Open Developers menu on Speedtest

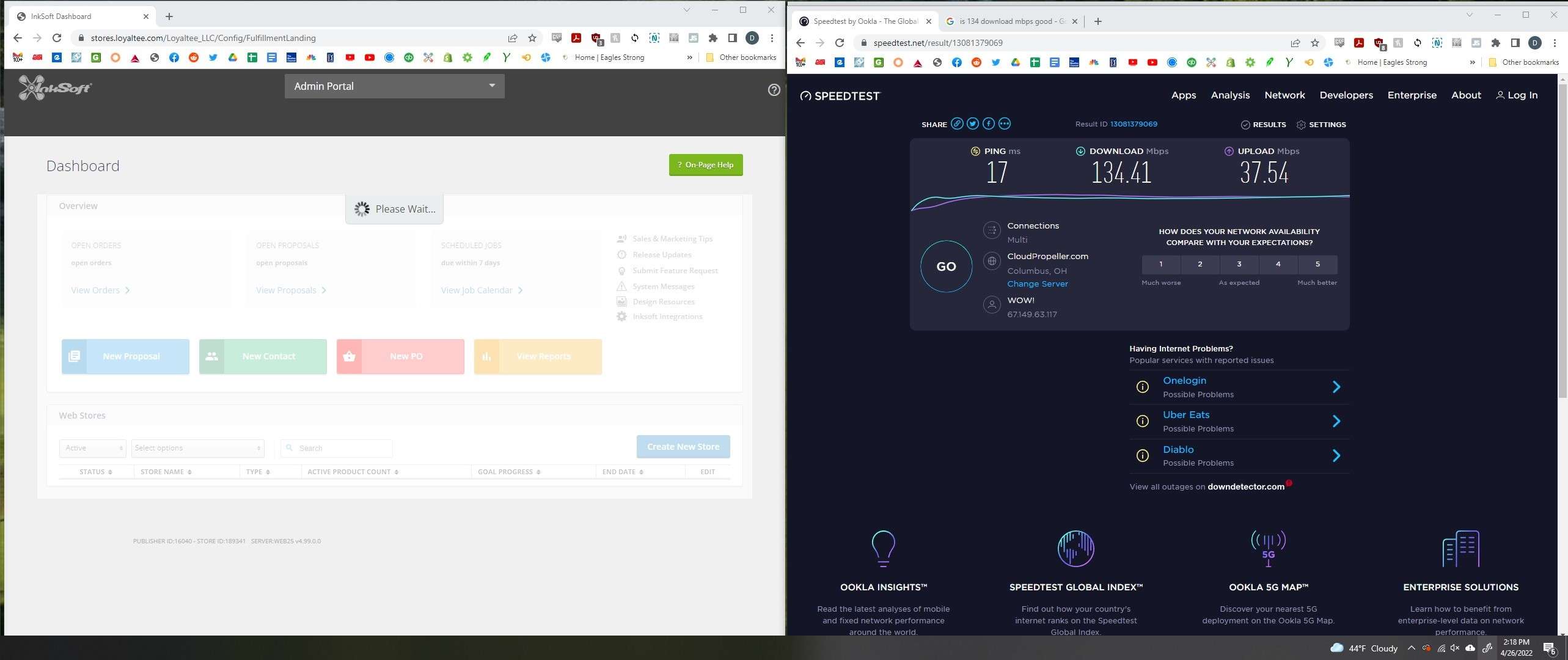(1346, 95)
